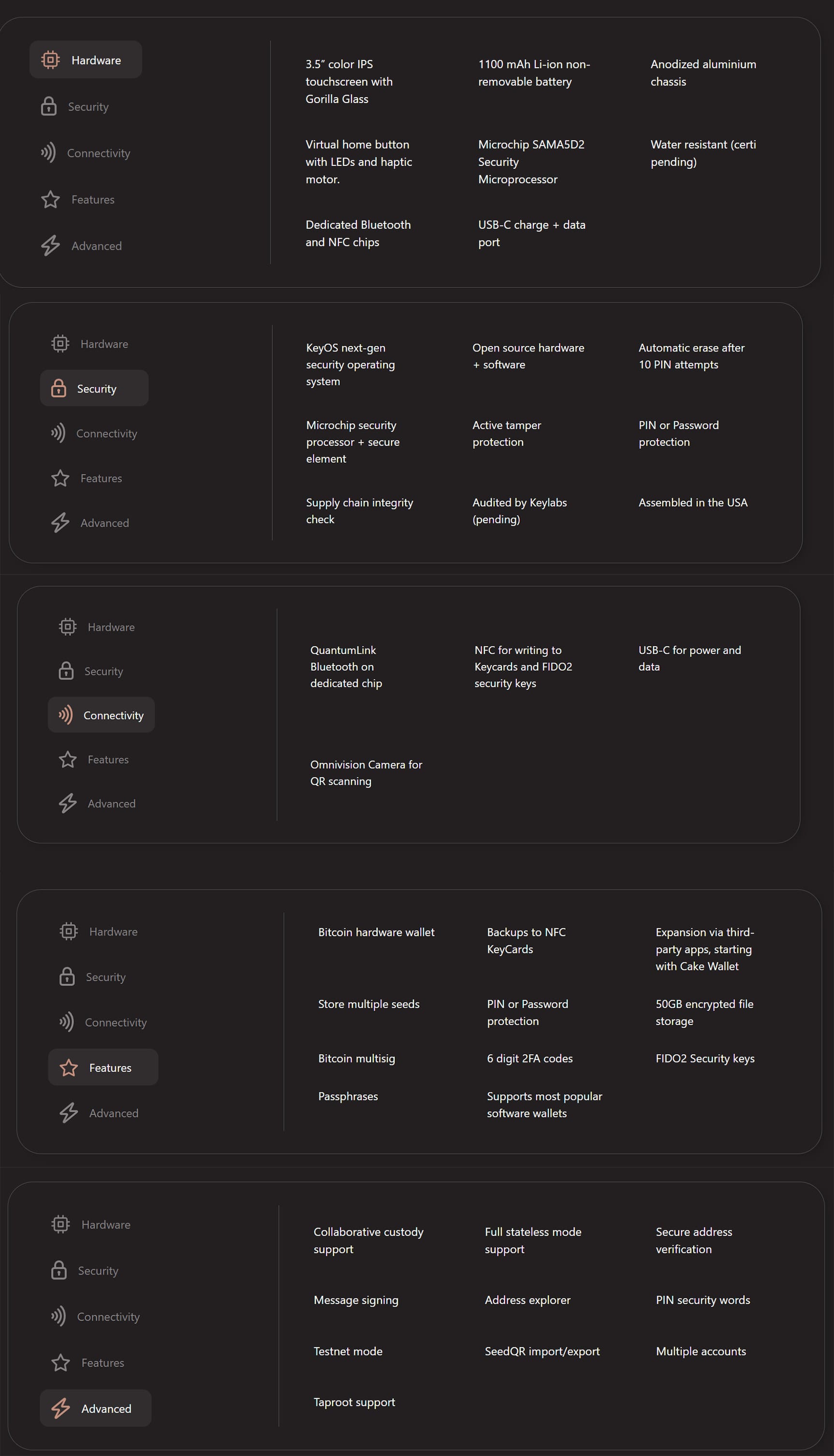
Task: Click Hardware chip icon in Bitcoin multisig panel
Action: 69,931
